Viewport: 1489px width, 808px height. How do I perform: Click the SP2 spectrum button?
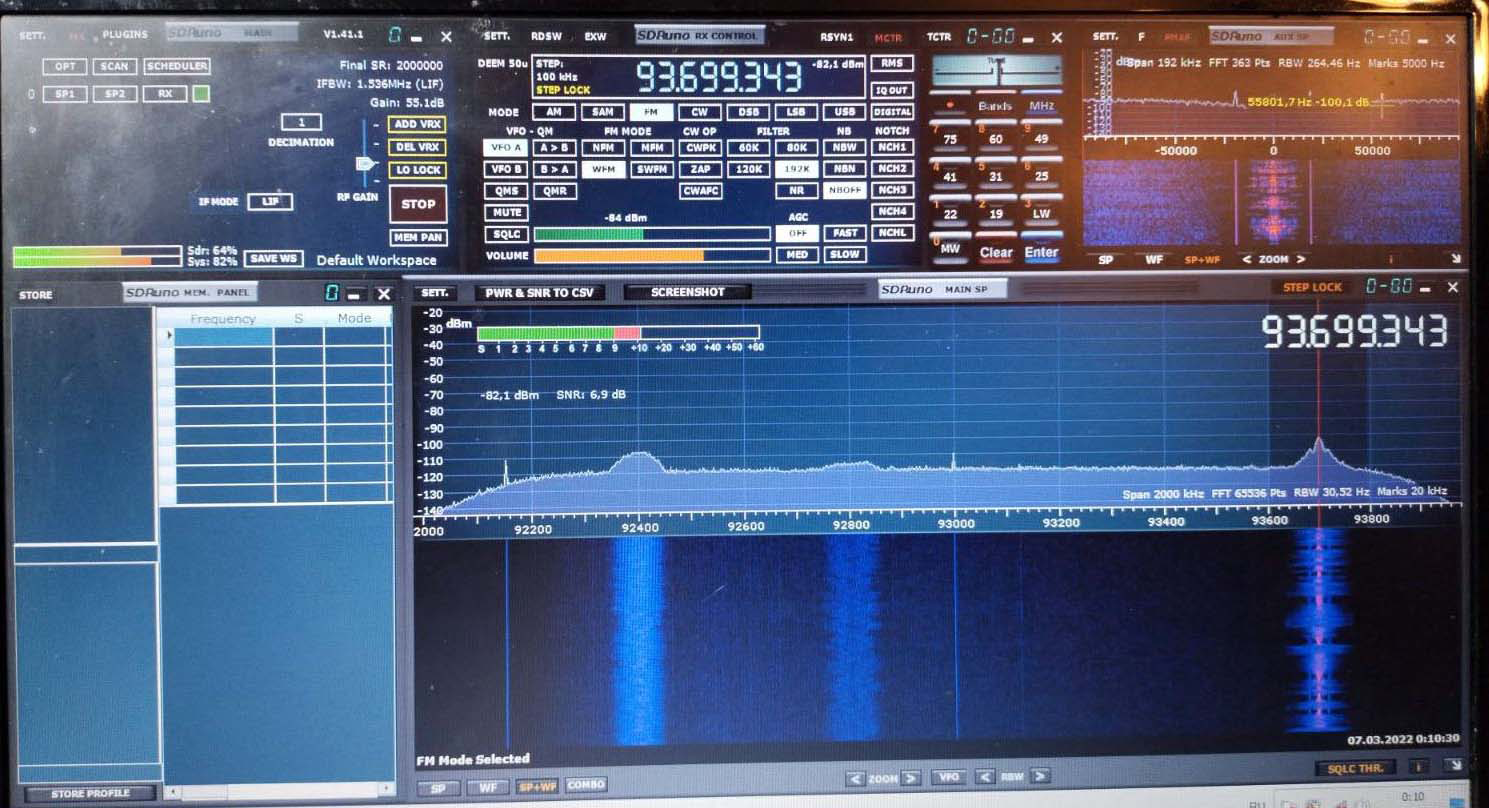(115, 94)
